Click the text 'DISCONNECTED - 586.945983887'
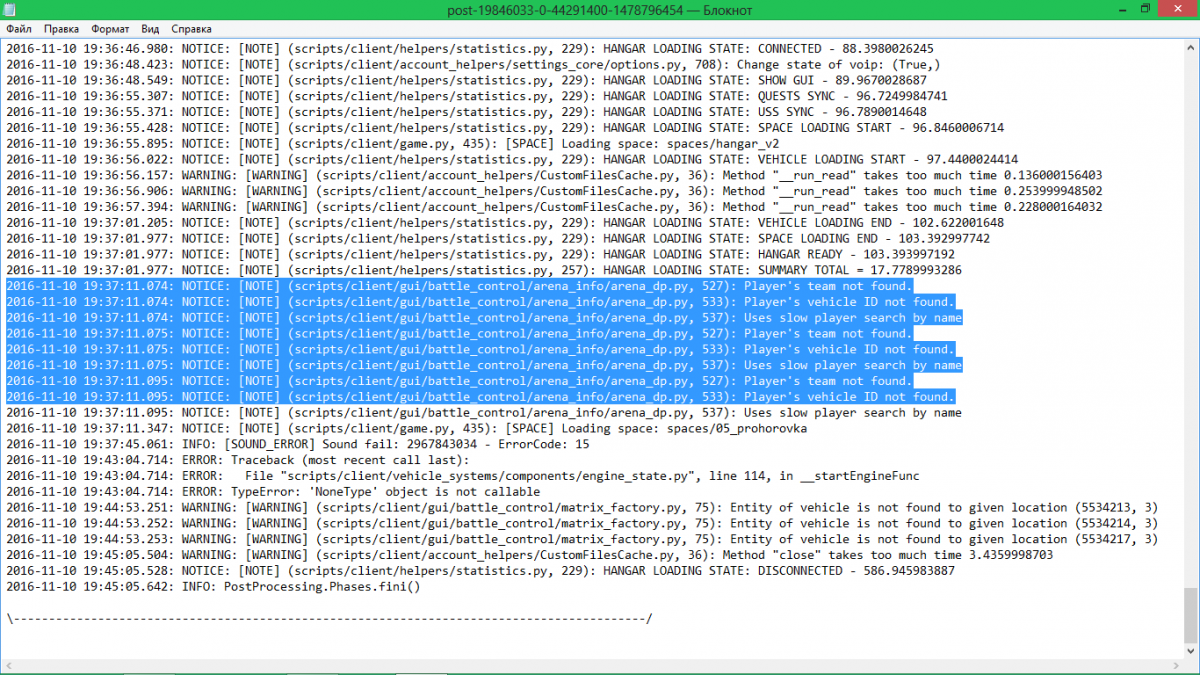 tap(857, 571)
